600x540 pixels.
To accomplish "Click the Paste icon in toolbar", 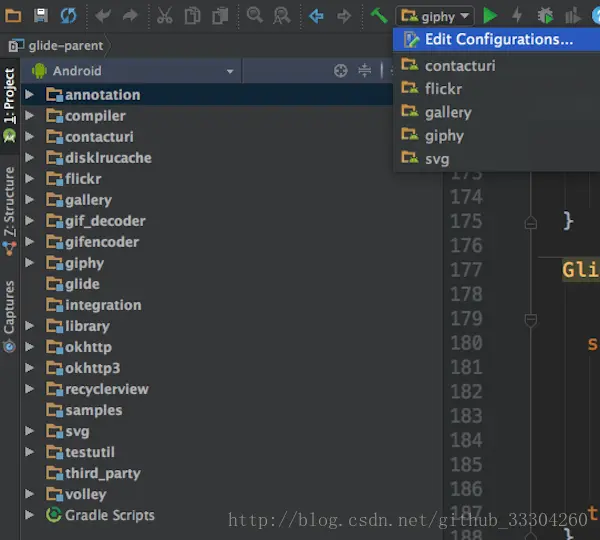I will (220, 16).
